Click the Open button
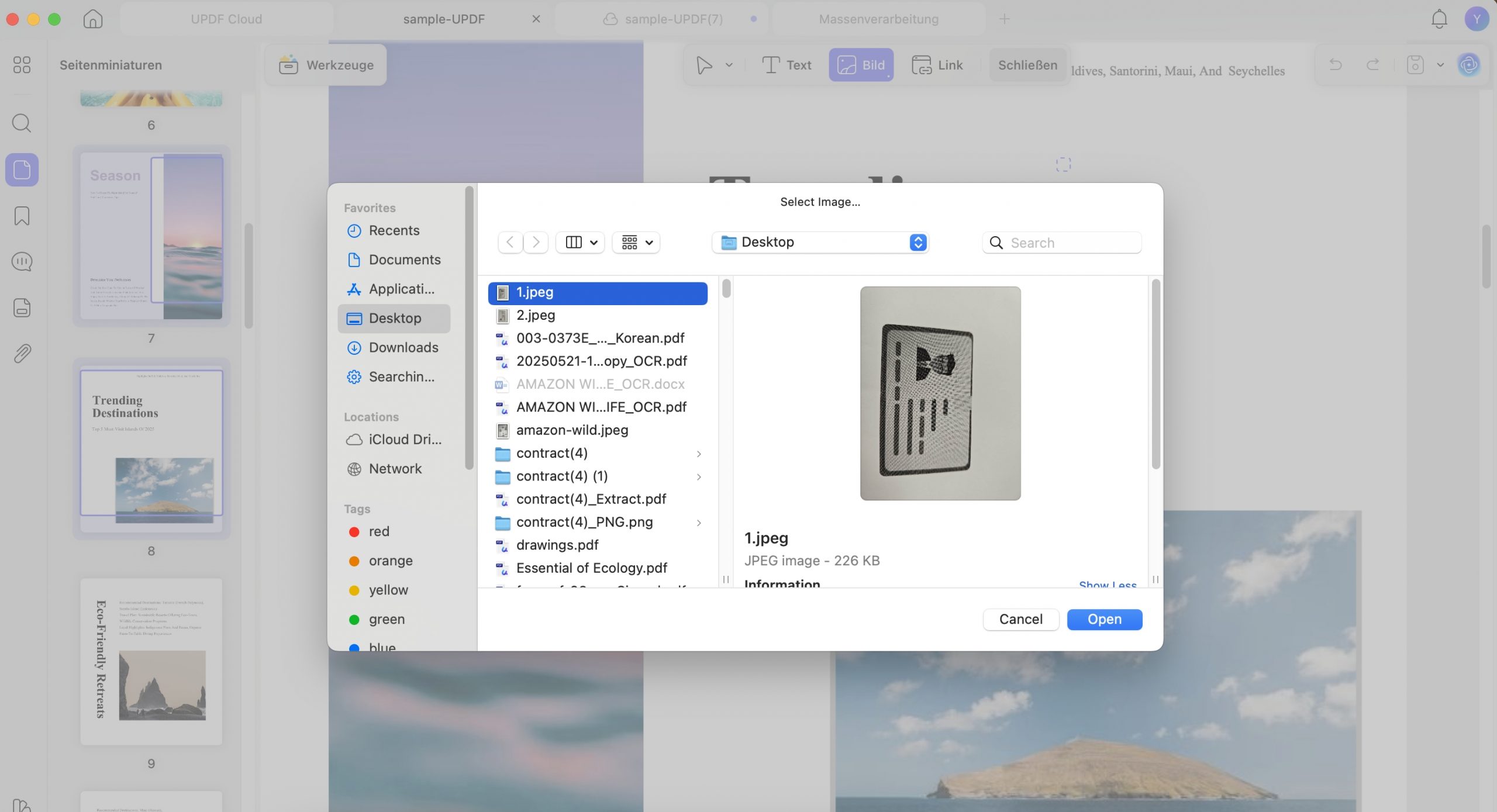 (1104, 619)
